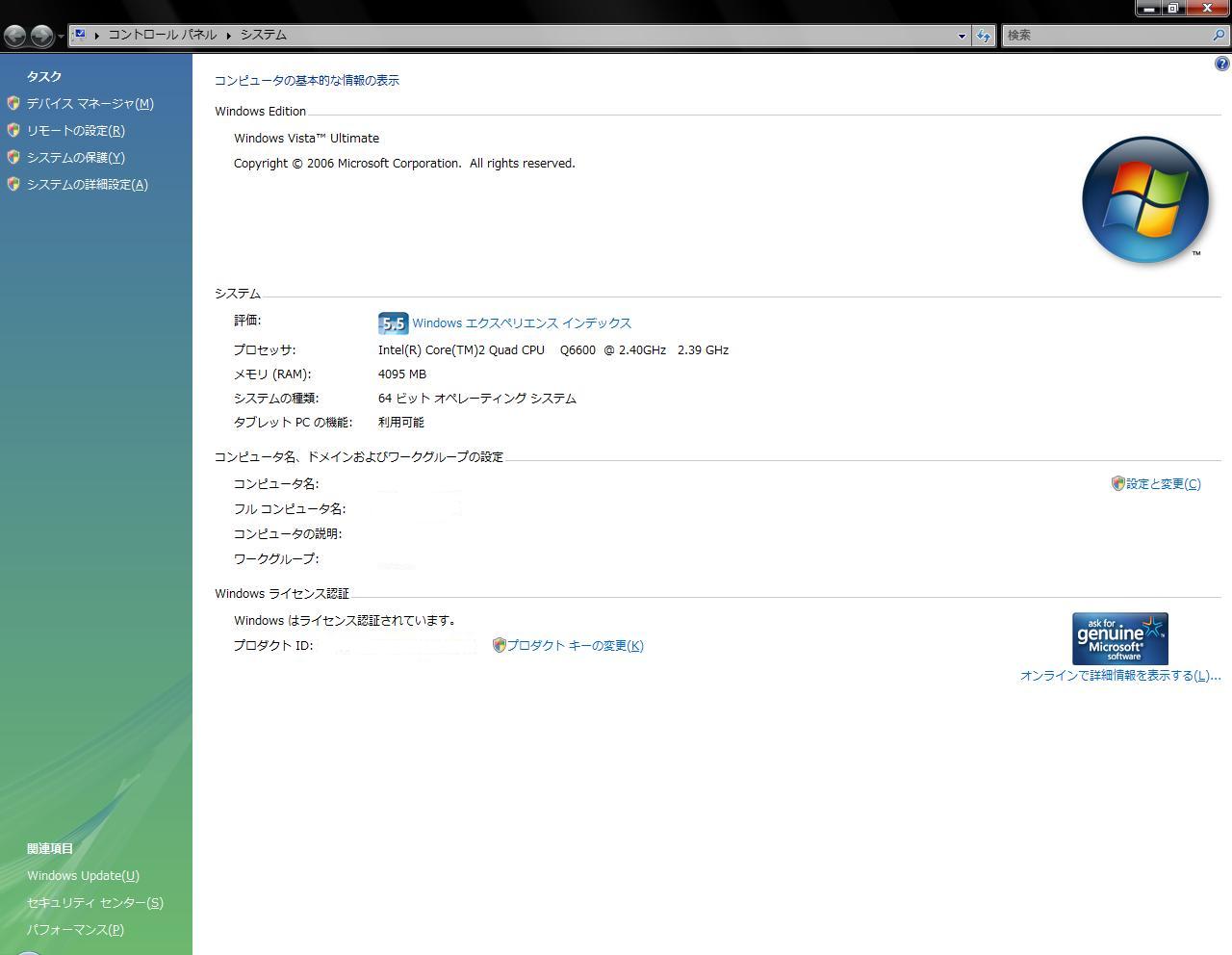1232x955 pixels.
Task: Open デバイス マネージャ(M) task
Action: coord(90,104)
